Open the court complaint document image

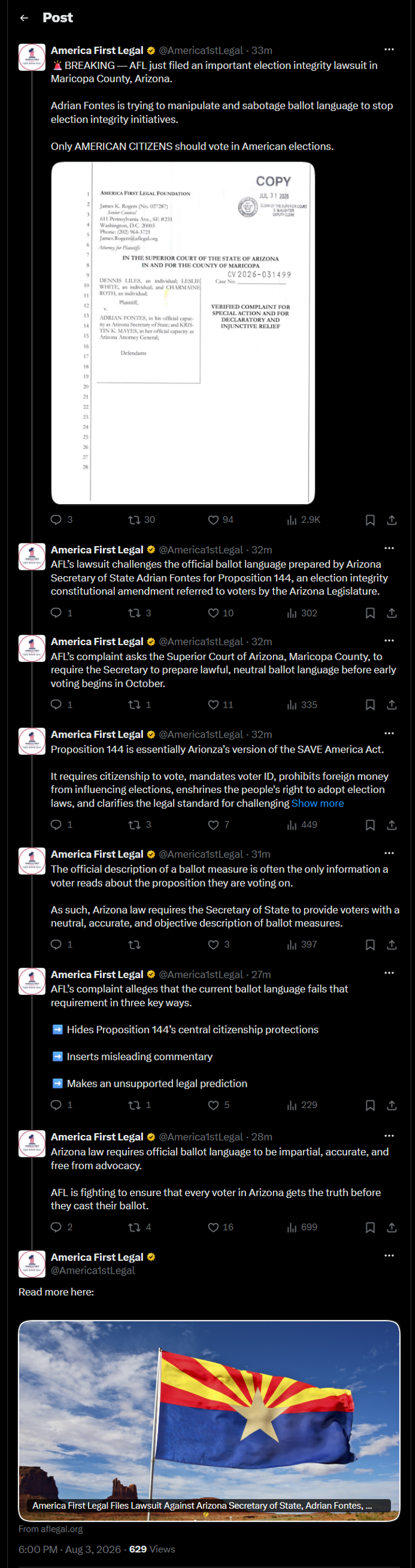click(x=183, y=333)
